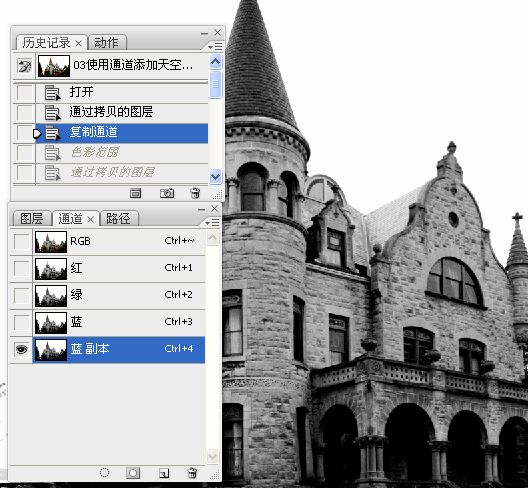Click the History panel scrollbar thumb

(216, 84)
